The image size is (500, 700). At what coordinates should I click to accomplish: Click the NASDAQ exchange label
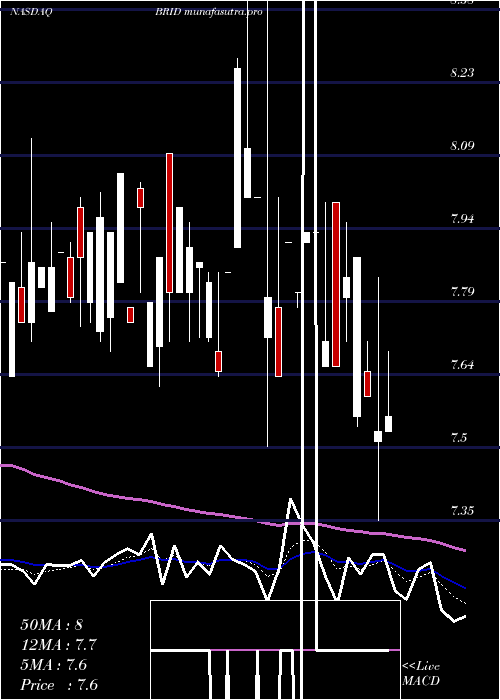(x=31, y=12)
